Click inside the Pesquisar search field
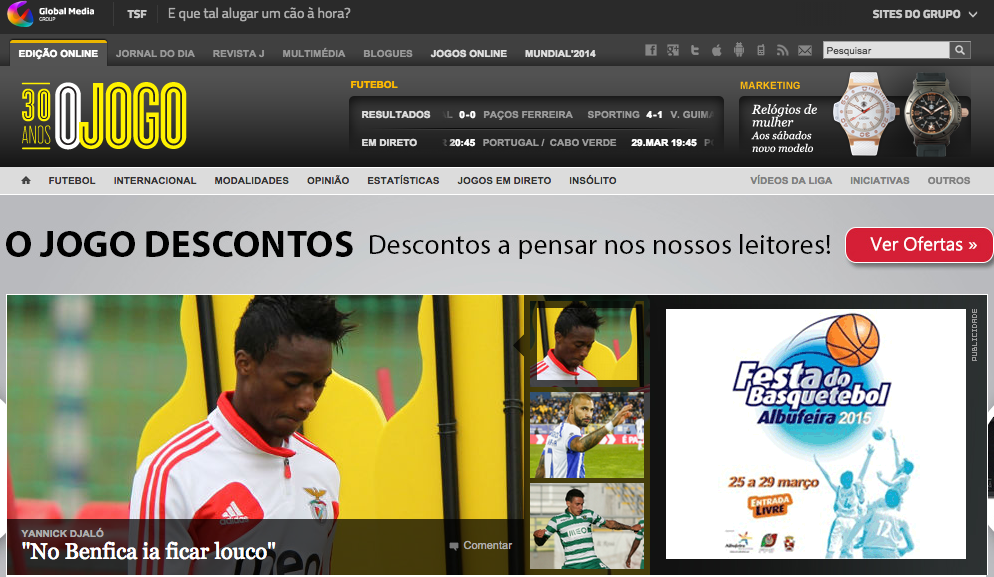The height and width of the screenshot is (577, 994). pos(885,50)
